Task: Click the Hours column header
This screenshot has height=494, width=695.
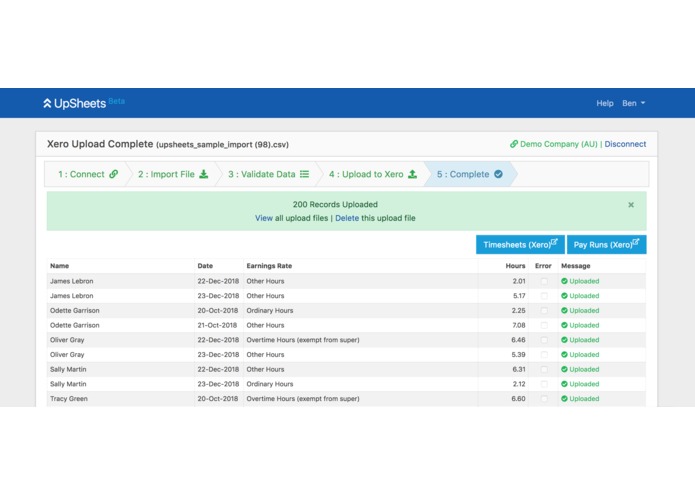Action: click(515, 266)
